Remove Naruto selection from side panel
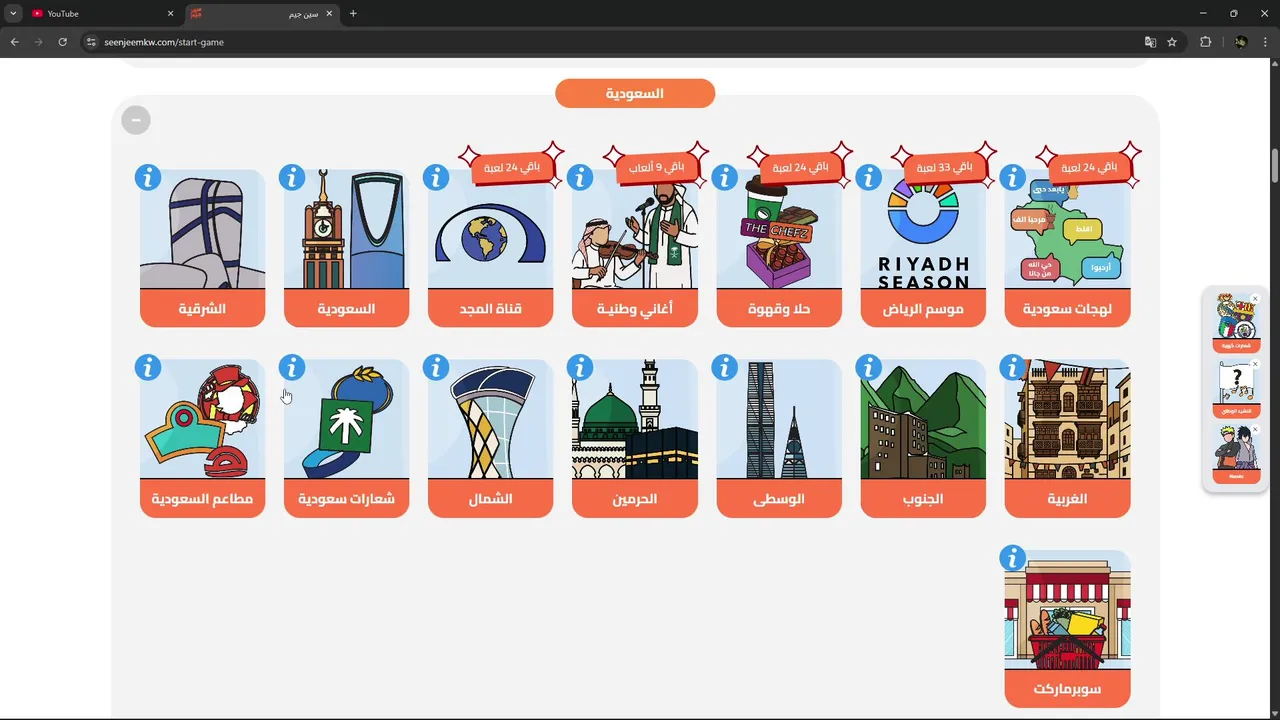 click(1256, 430)
